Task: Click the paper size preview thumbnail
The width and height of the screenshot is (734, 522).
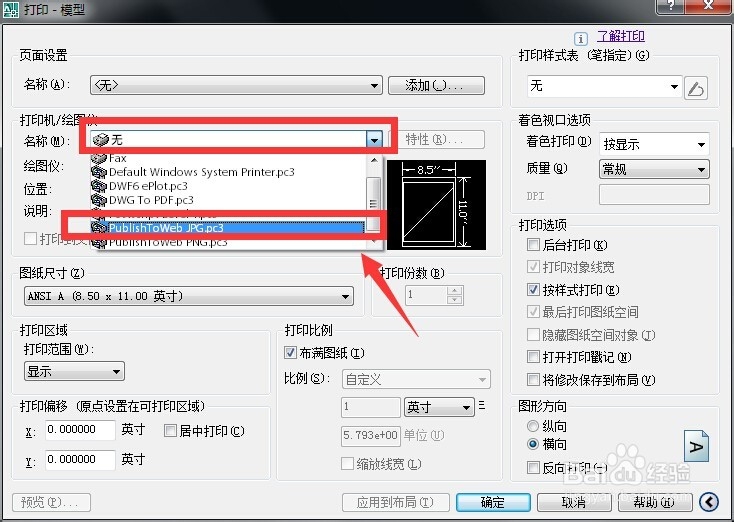Action: click(436, 205)
